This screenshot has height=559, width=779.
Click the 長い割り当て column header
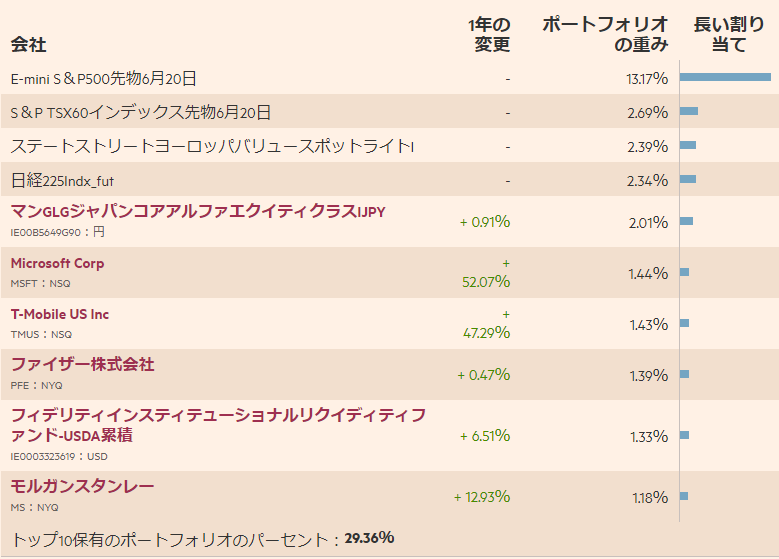[726, 35]
